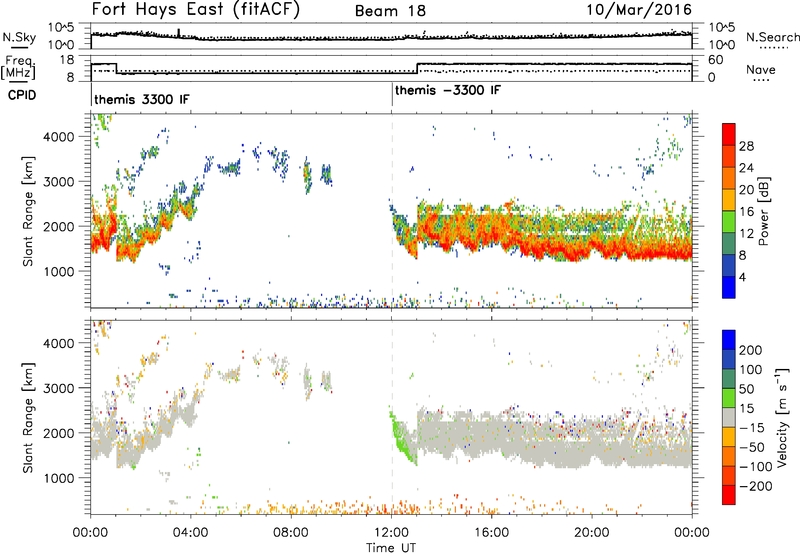Click the 'N.Search' legend label
This screenshot has width=800, height=554.
[x=772, y=37]
